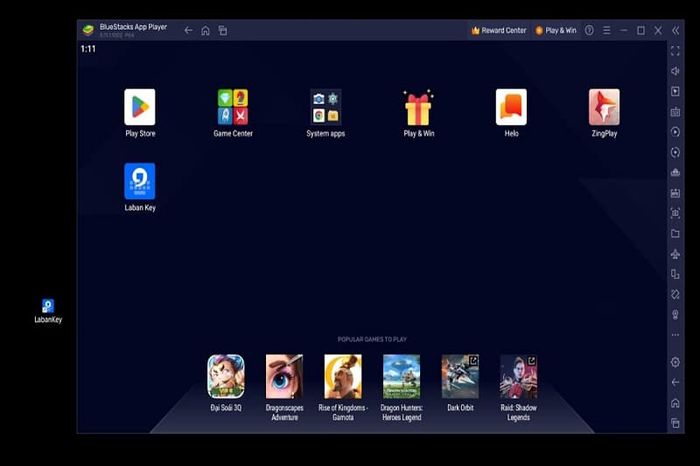Open the help question mark icon
The width and height of the screenshot is (700, 466).
point(589,30)
